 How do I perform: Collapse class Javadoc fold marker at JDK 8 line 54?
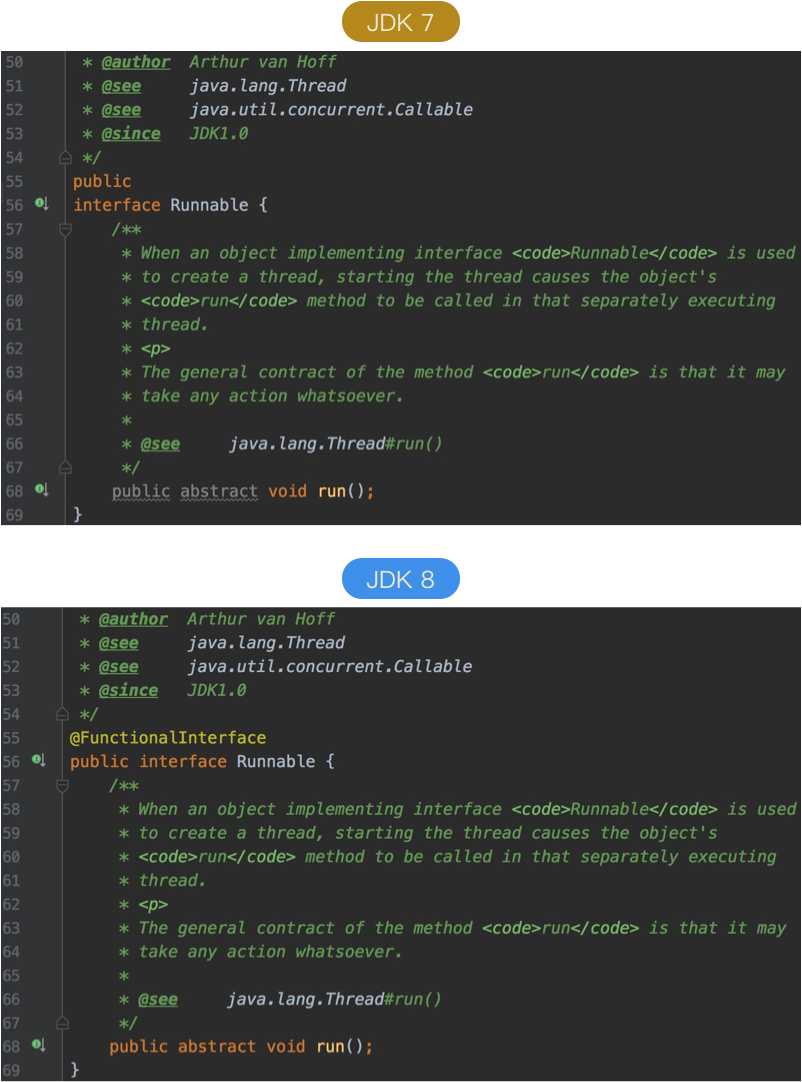point(63,714)
